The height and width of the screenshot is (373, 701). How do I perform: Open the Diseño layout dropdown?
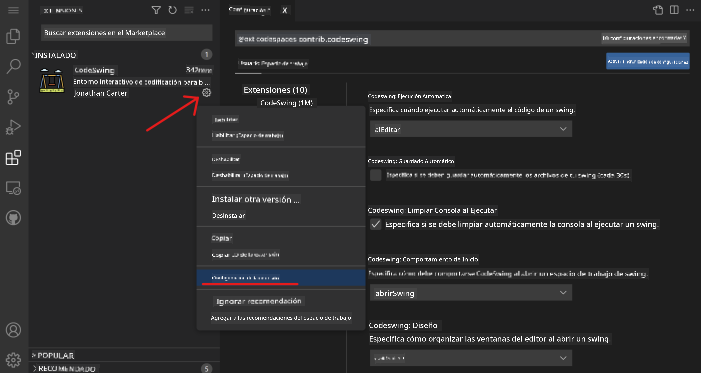point(471,358)
